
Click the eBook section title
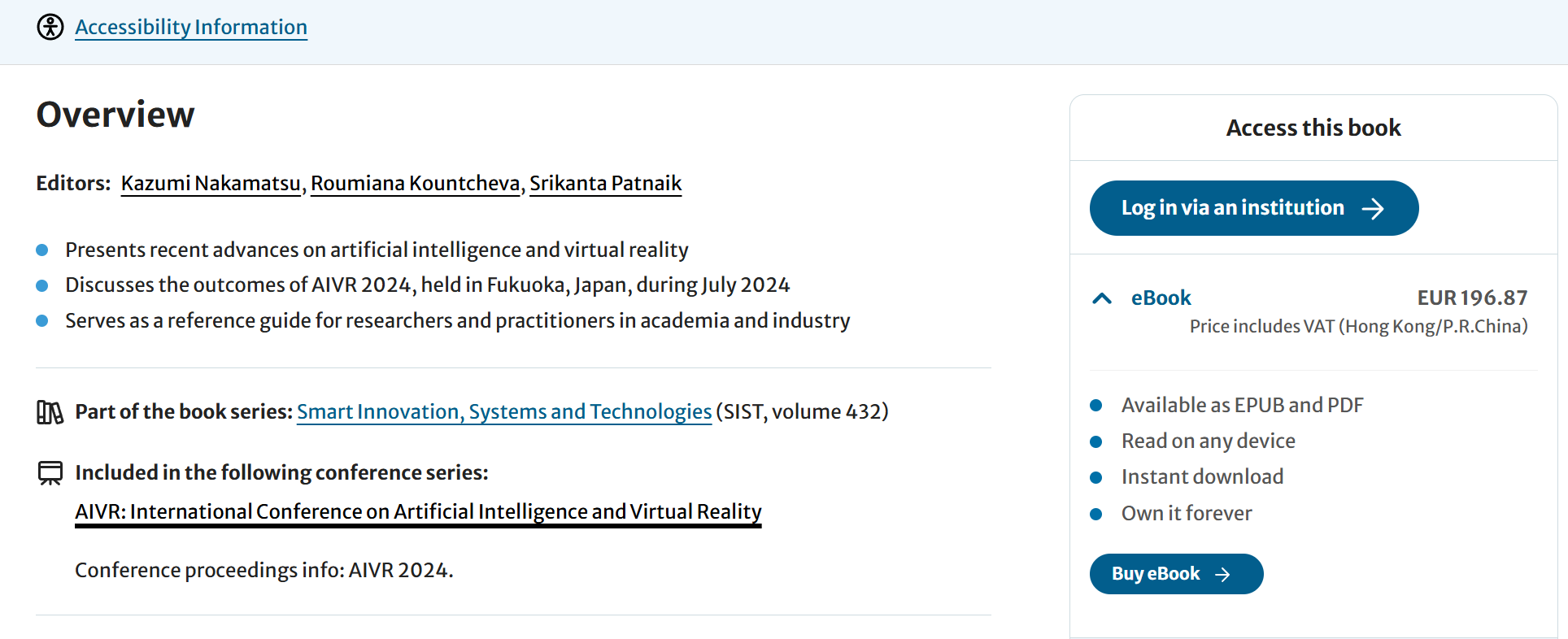click(x=1161, y=298)
